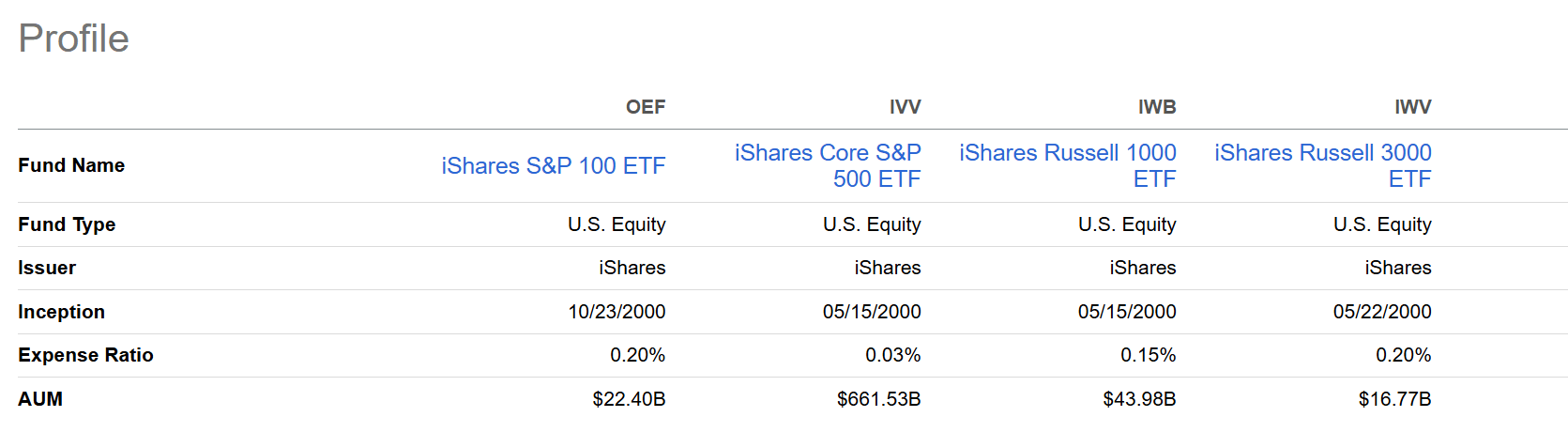Click the 10/23/2000 inception date for OEF

tap(617, 312)
